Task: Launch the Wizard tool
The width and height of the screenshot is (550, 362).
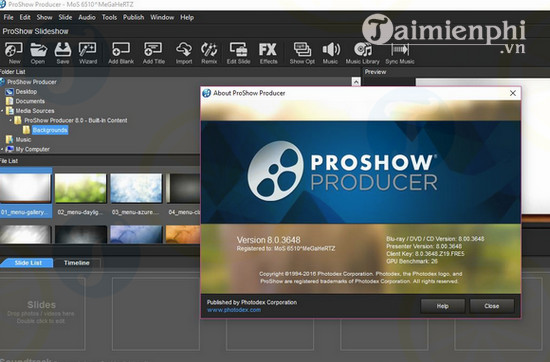Action: (x=88, y=53)
